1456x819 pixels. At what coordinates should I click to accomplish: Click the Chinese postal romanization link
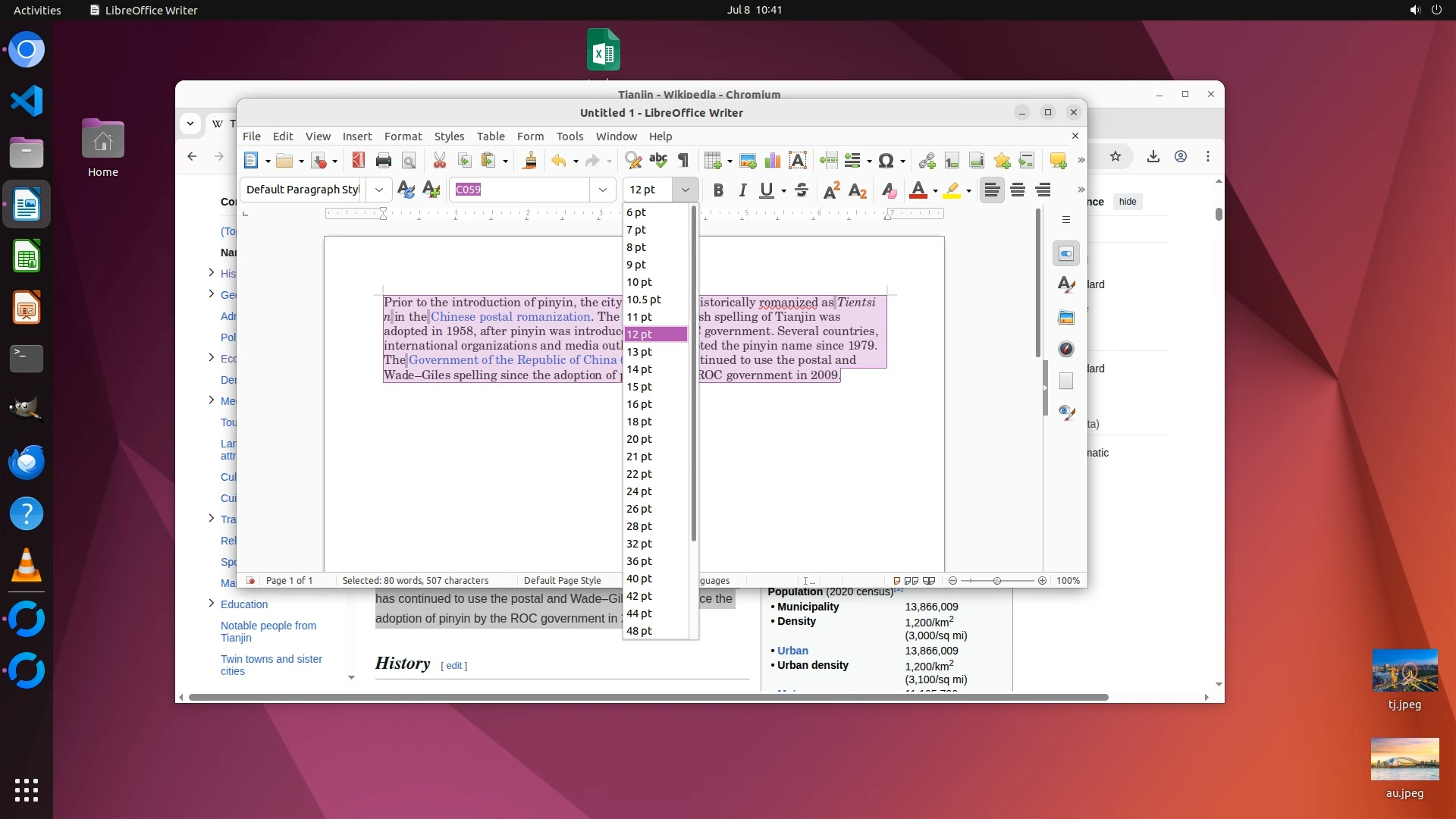pyautogui.click(x=510, y=317)
